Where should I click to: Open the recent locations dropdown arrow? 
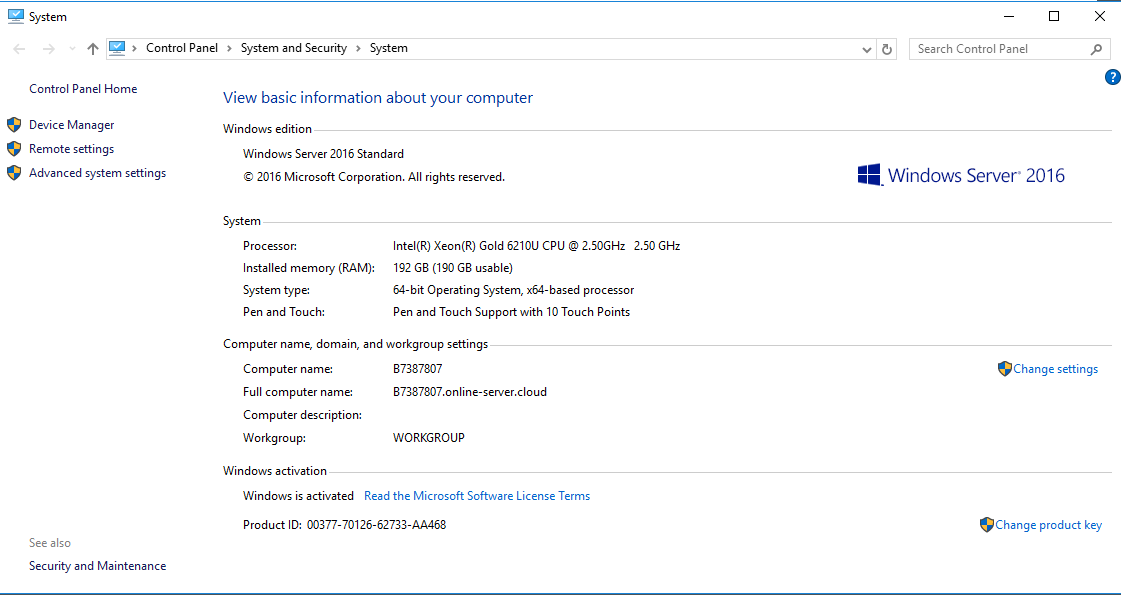72,49
